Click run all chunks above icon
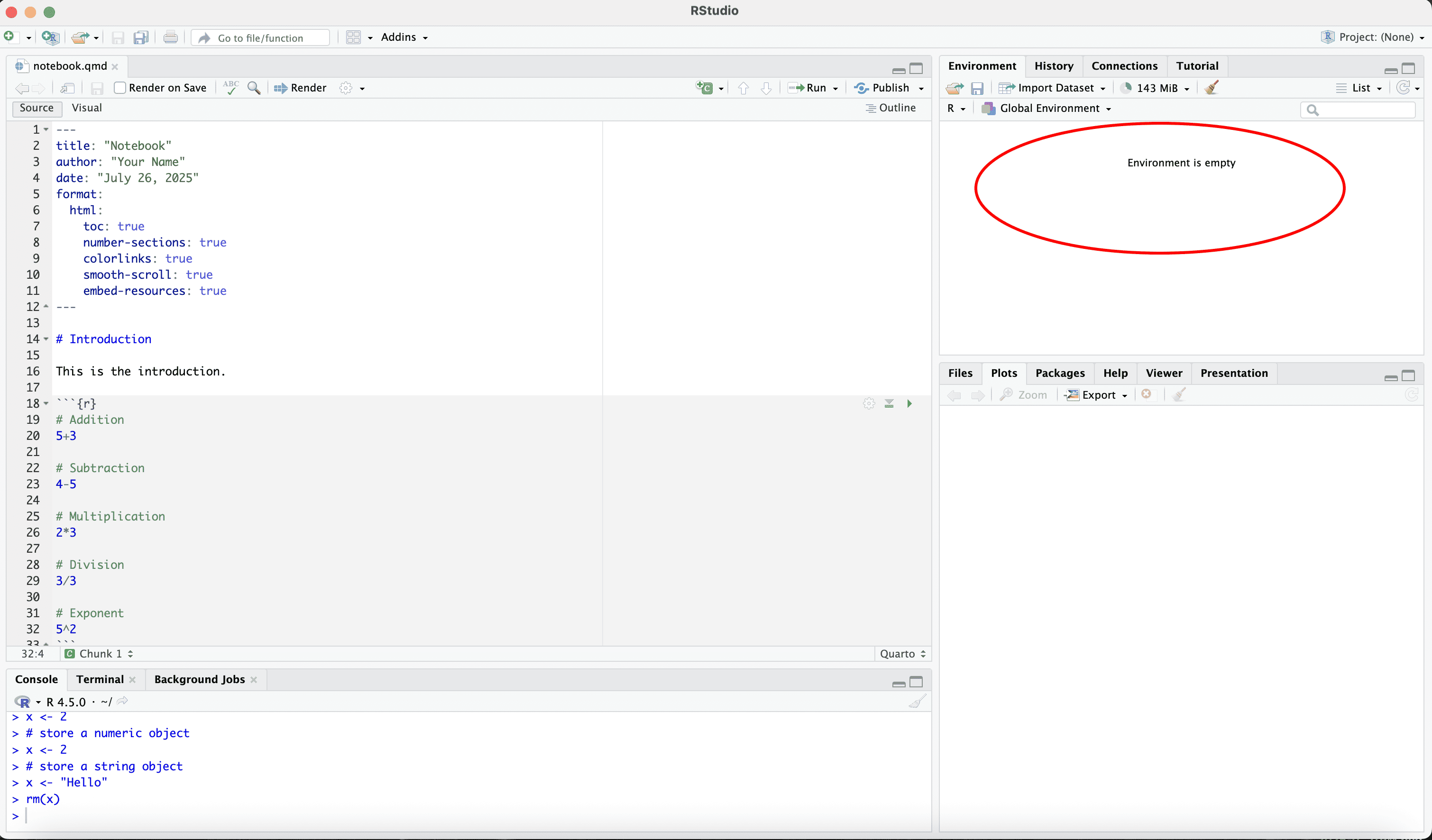 pyautogui.click(x=889, y=403)
